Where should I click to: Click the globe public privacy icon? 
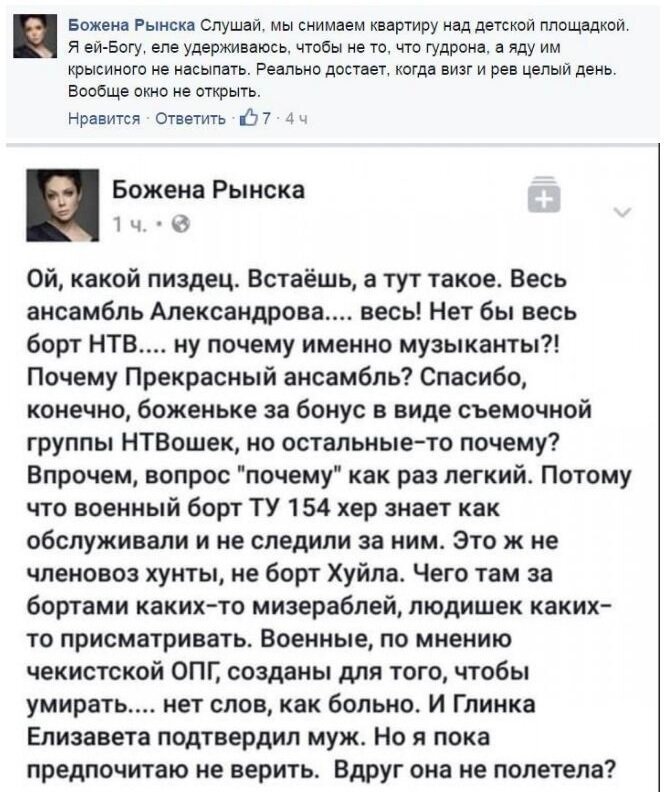(x=181, y=224)
